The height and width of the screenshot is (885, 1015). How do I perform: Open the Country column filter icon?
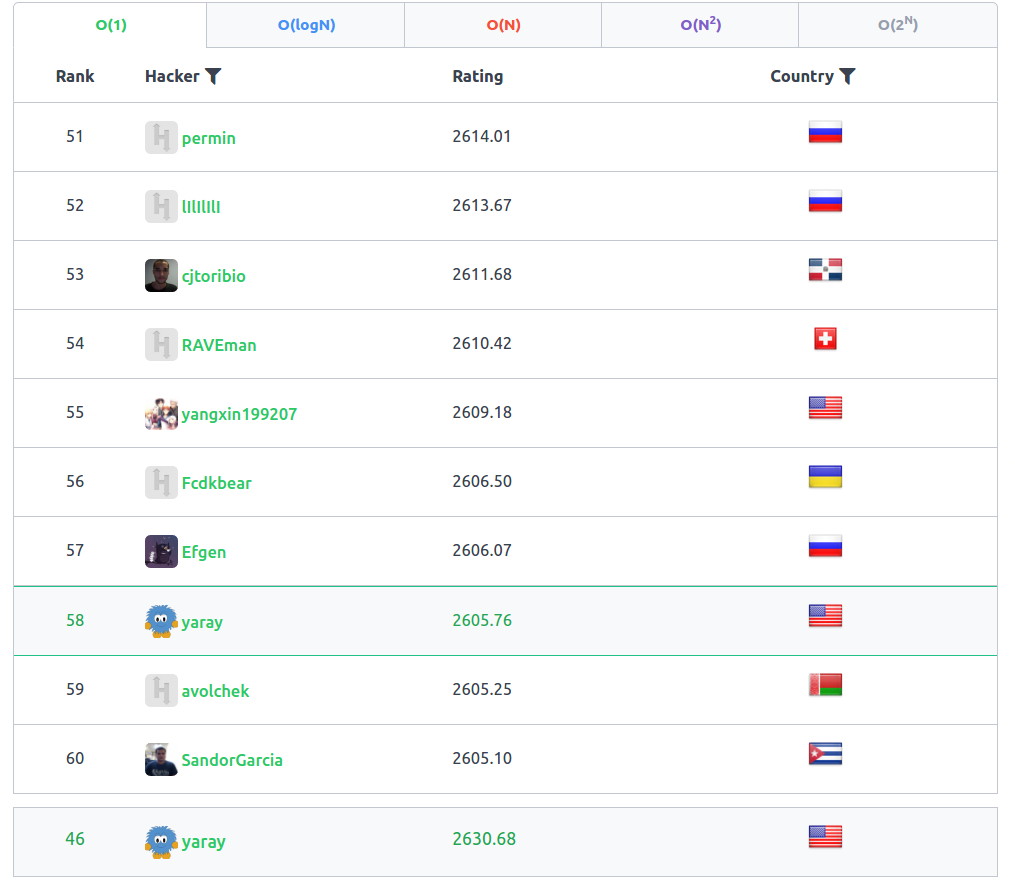[847, 76]
